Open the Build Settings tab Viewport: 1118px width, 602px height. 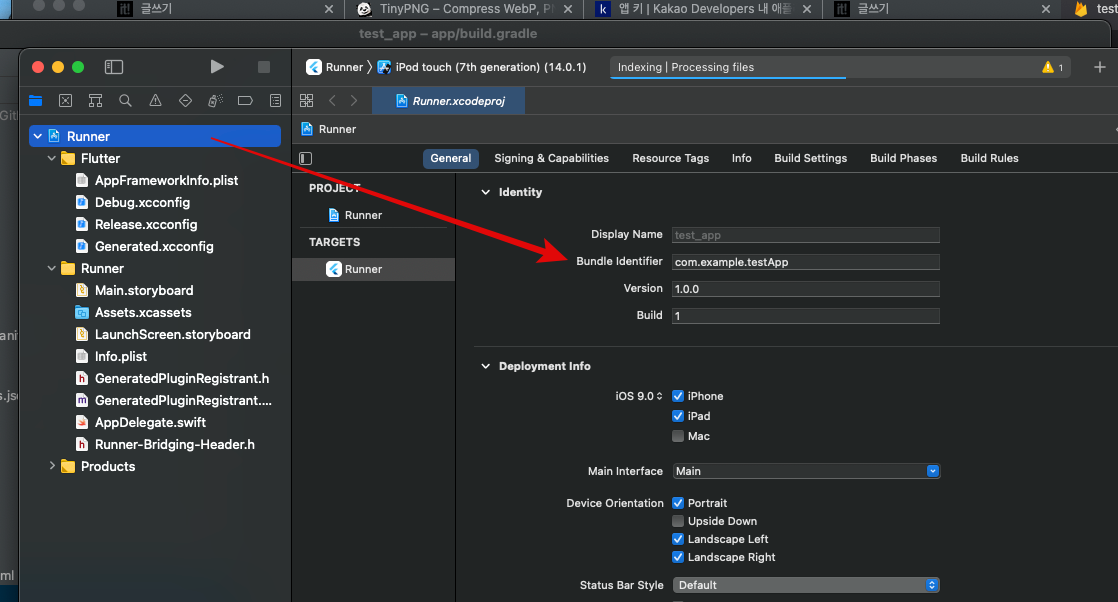[x=811, y=158]
